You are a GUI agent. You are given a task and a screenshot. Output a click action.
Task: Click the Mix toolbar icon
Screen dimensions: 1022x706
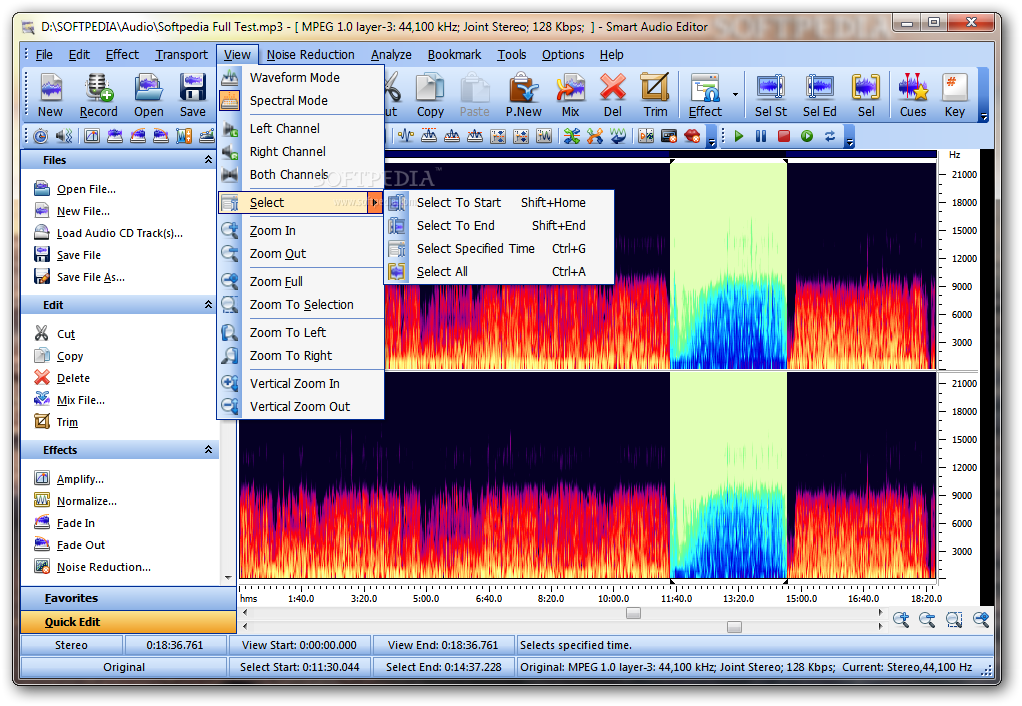click(x=570, y=95)
